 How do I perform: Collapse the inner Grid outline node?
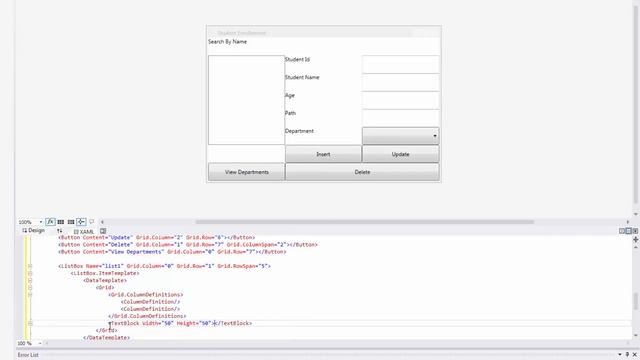[30, 288]
